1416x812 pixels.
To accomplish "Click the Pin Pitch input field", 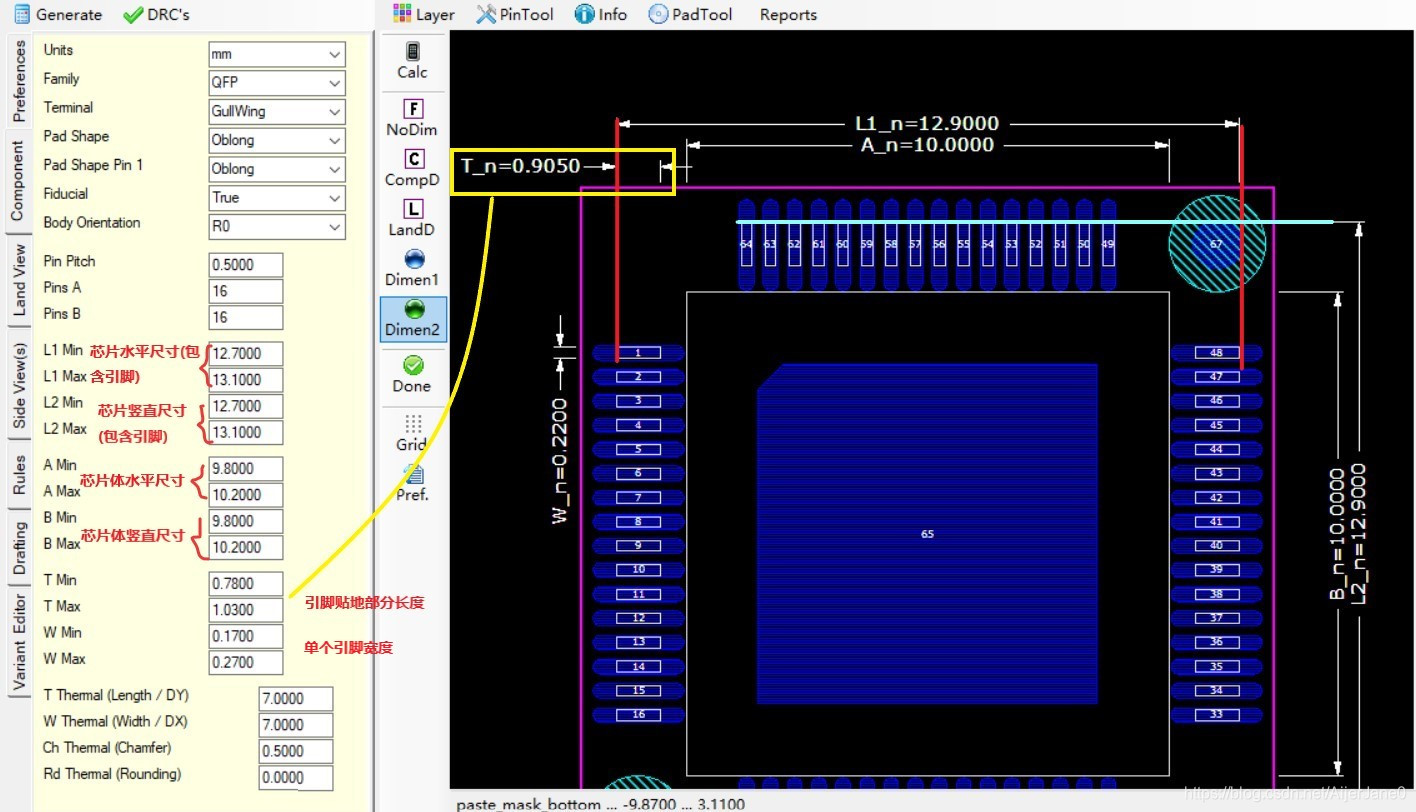I will pyautogui.click(x=246, y=265).
